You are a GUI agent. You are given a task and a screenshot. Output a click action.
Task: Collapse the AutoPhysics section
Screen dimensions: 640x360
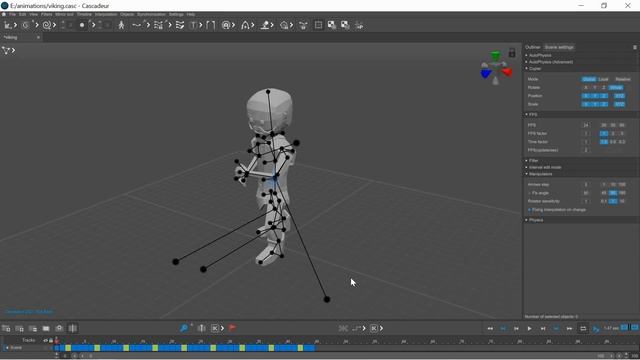click(540, 55)
